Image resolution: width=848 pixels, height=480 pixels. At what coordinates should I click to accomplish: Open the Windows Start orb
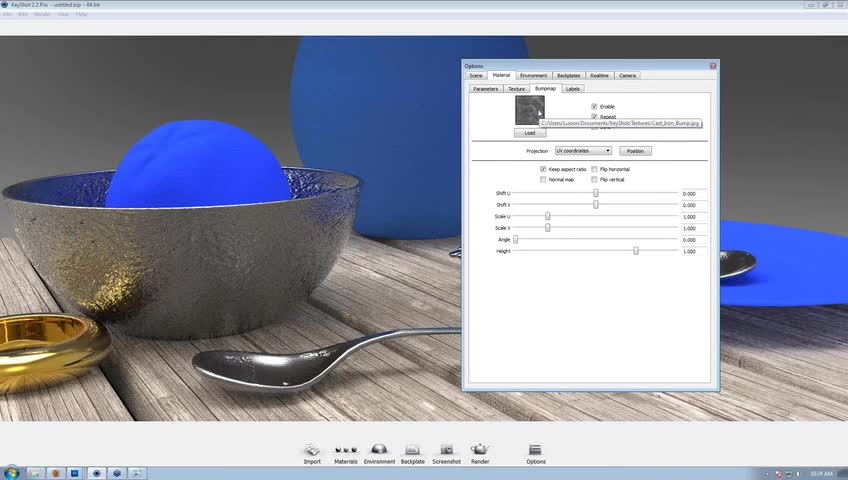tap(11, 473)
